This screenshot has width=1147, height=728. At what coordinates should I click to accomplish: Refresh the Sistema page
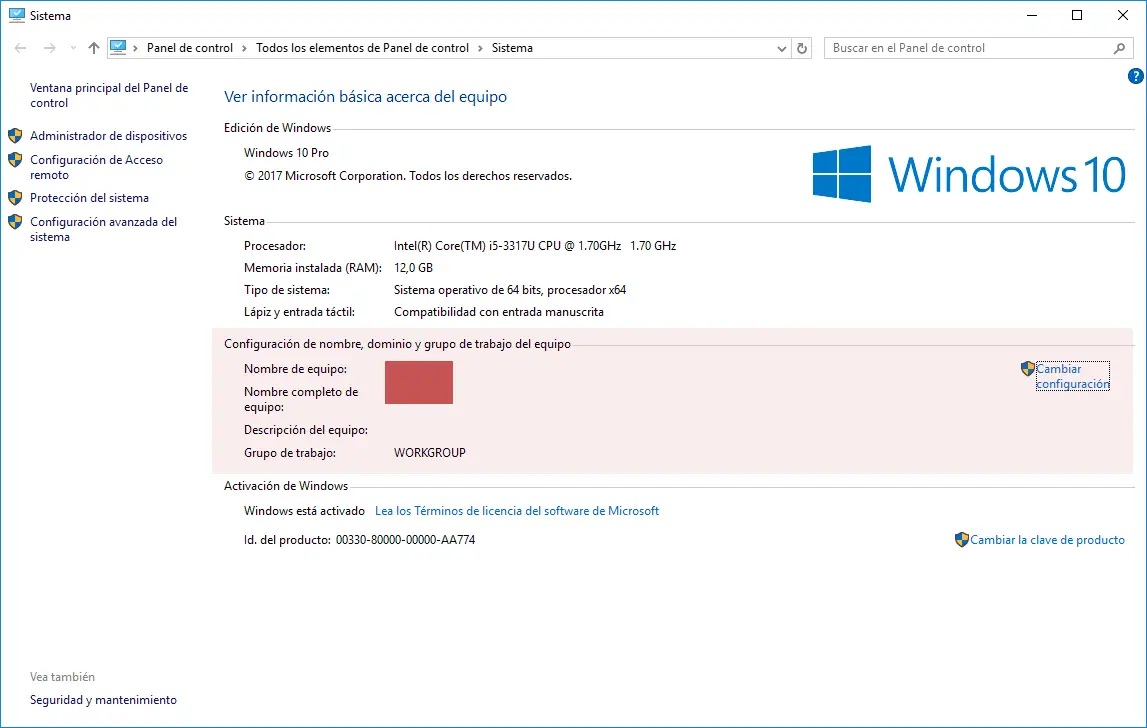click(802, 48)
